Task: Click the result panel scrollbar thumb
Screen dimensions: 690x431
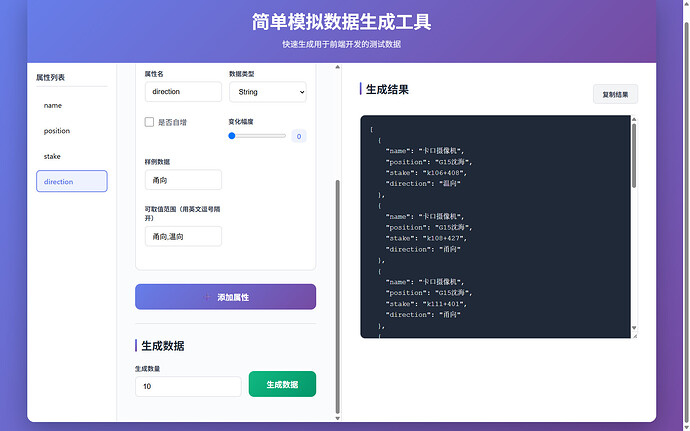Action: tap(634, 155)
